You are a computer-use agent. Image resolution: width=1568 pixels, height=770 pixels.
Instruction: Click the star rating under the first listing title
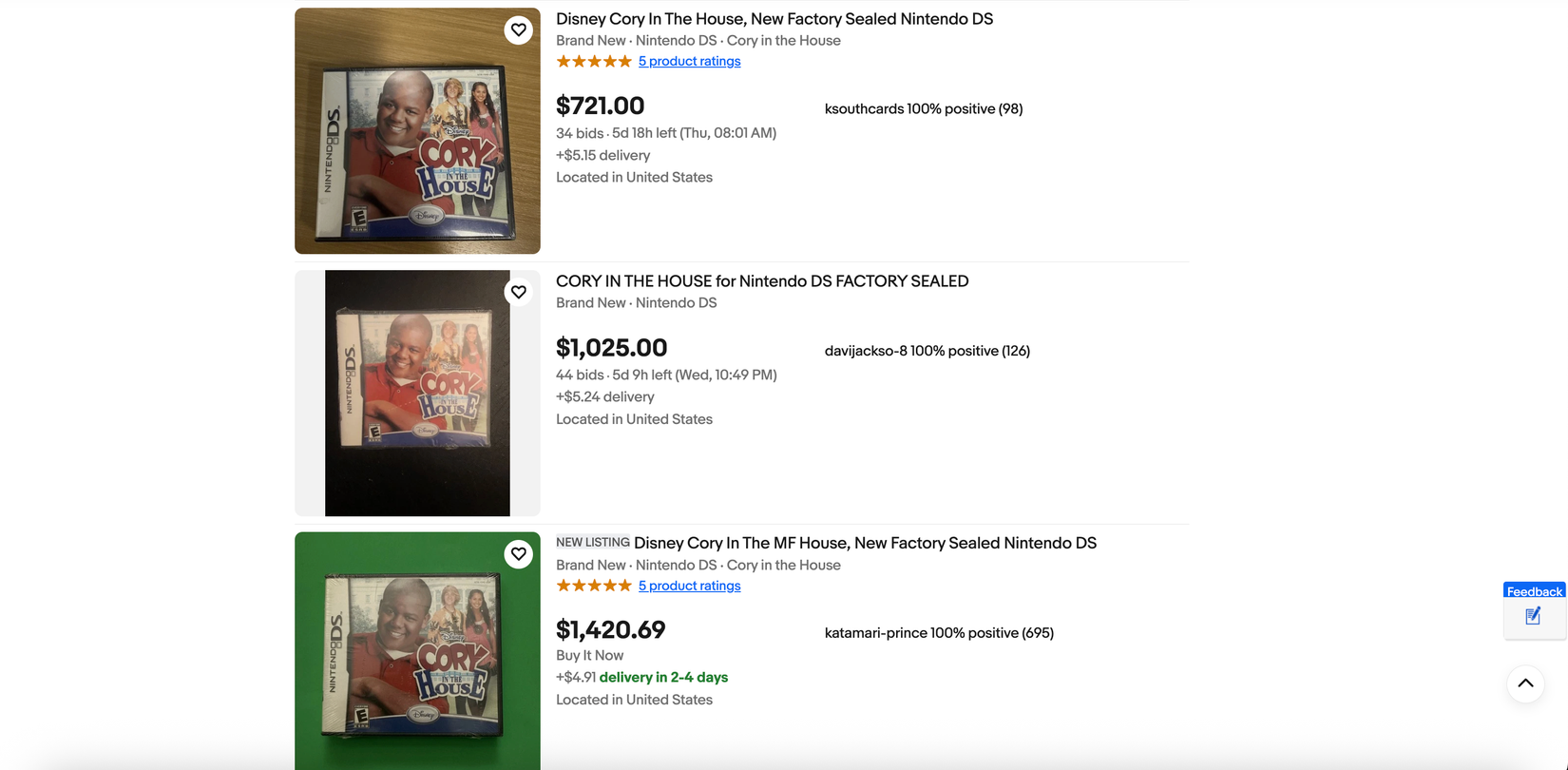(593, 60)
